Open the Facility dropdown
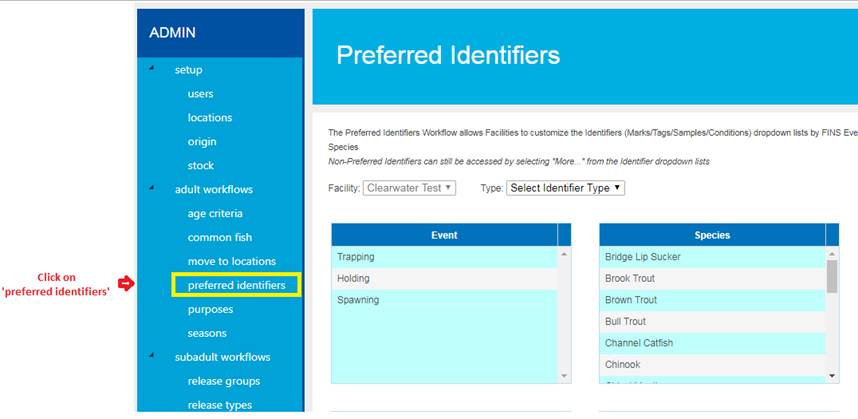This screenshot has height=419, width=858. [x=410, y=188]
